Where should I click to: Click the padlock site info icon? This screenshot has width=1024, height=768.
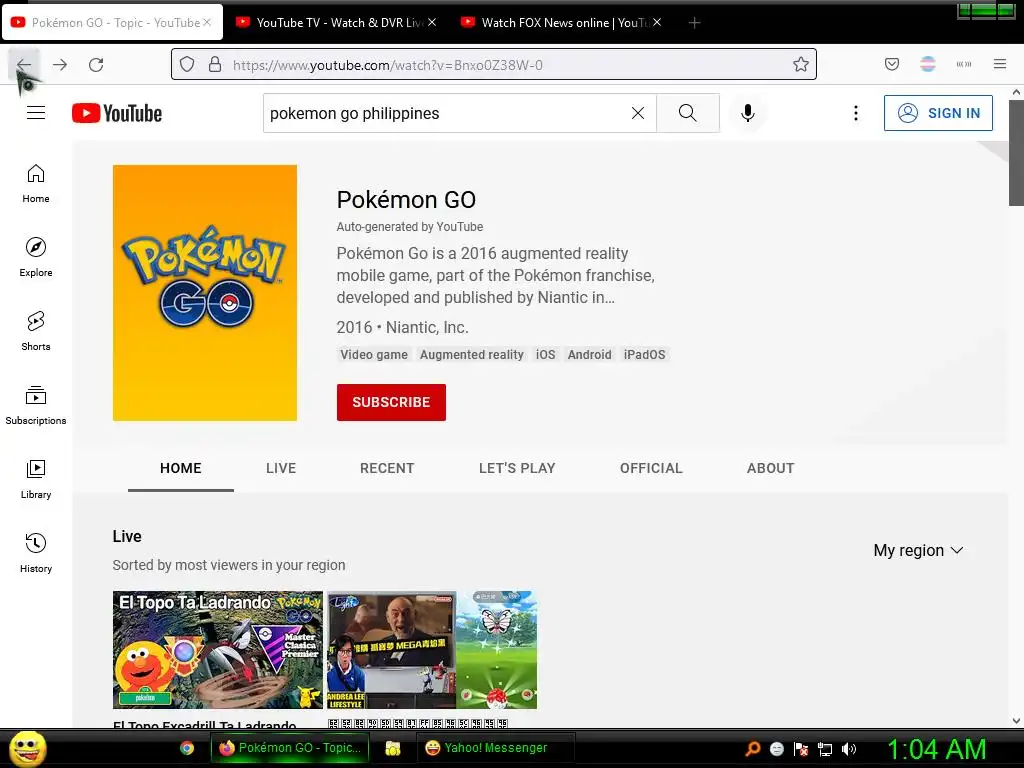coord(214,65)
